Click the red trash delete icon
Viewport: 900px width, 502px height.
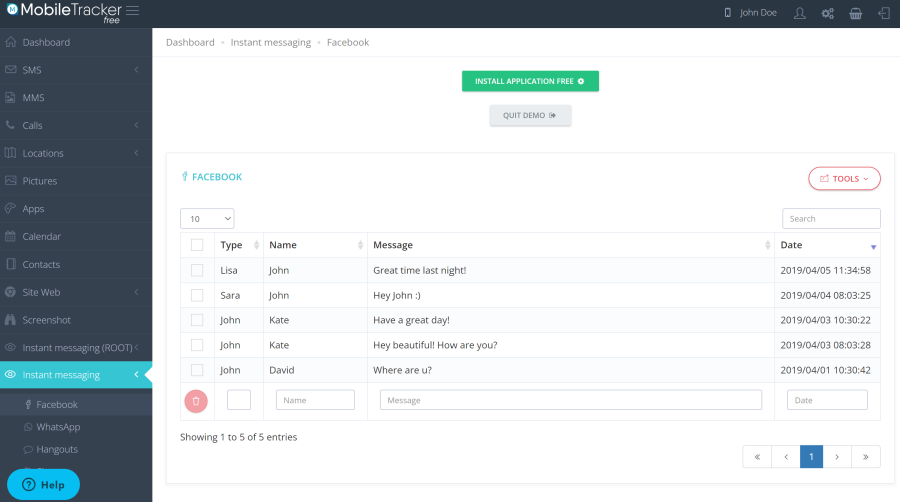196,401
